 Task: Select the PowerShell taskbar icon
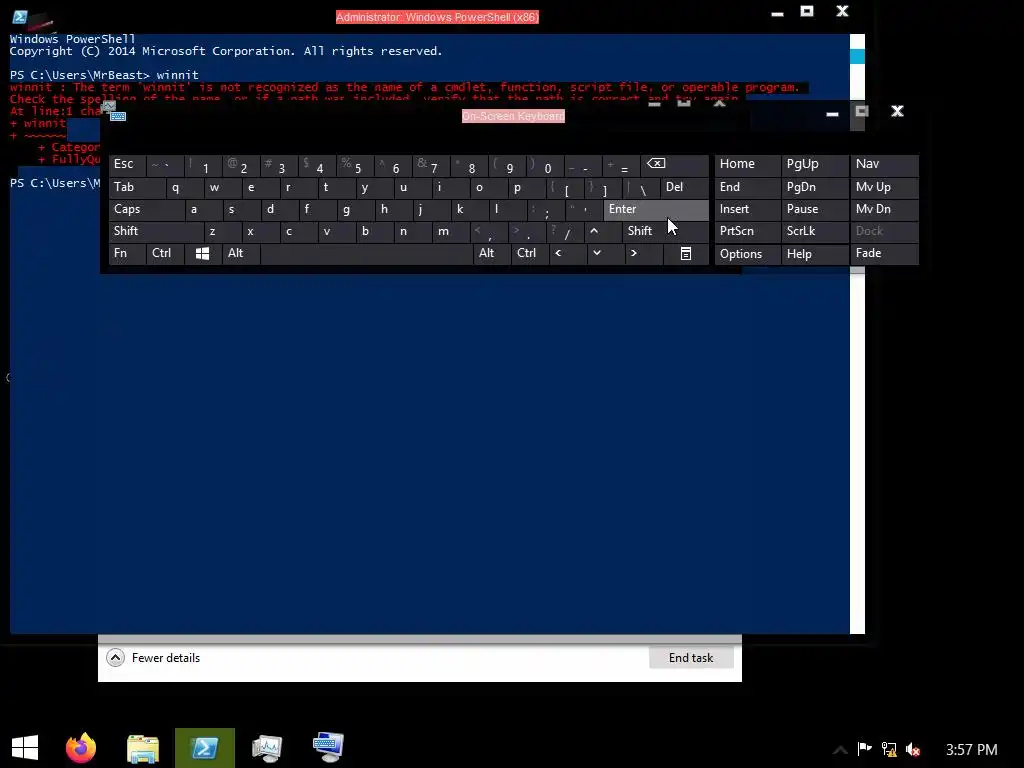[204, 748]
